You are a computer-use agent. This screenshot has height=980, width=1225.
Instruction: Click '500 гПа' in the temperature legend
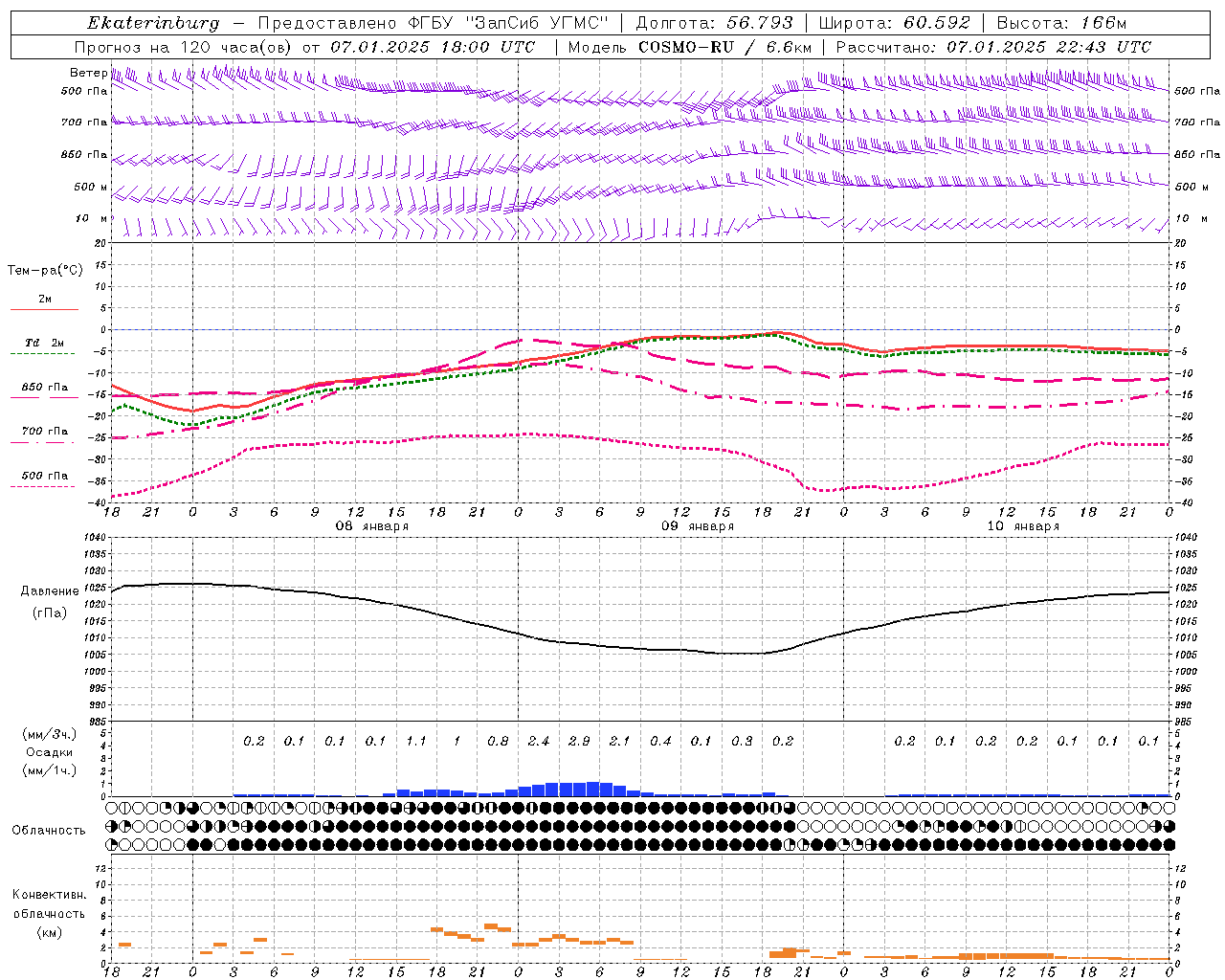coord(45,476)
